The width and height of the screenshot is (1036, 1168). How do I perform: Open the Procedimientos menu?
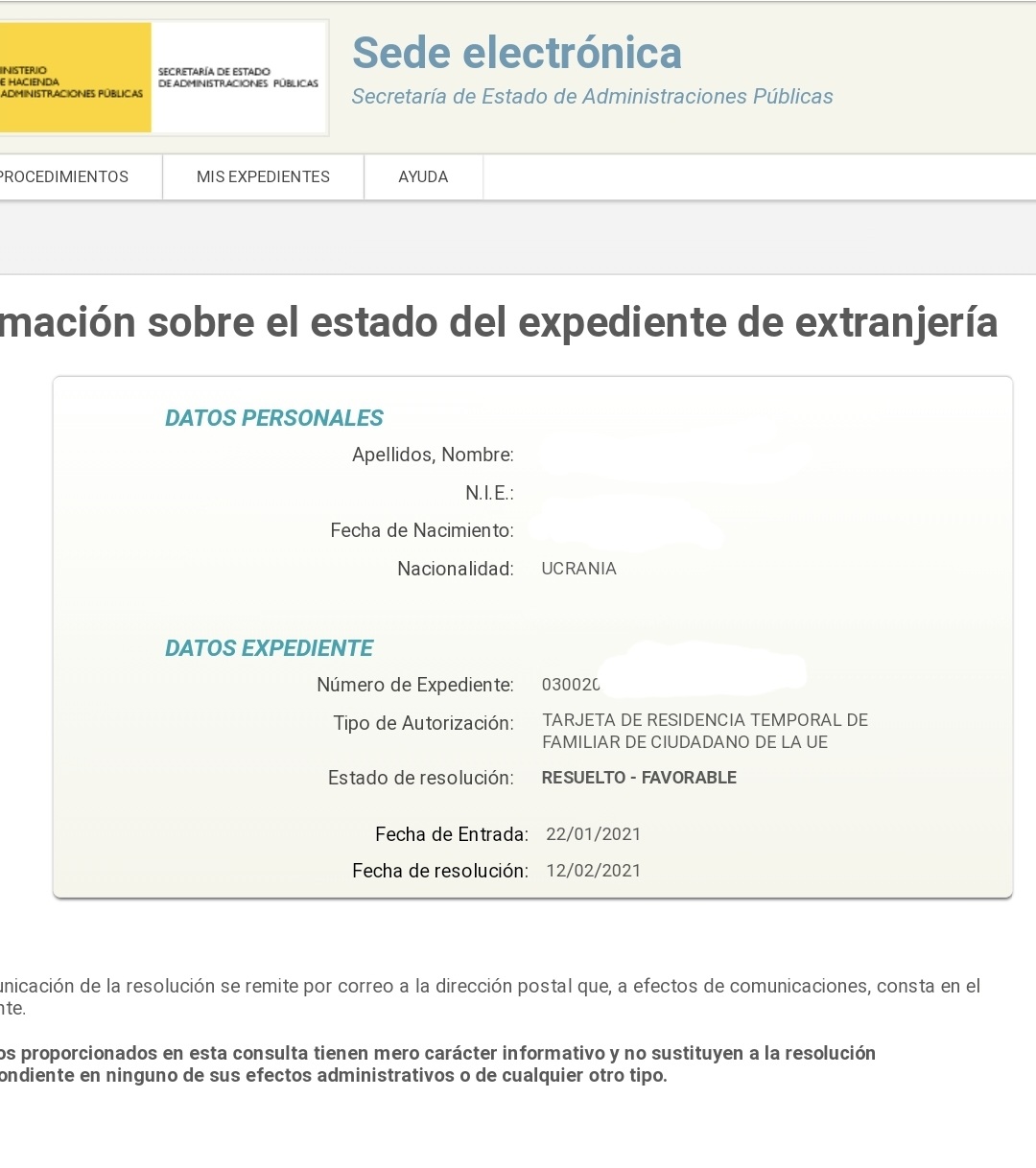tap(65, 176)
